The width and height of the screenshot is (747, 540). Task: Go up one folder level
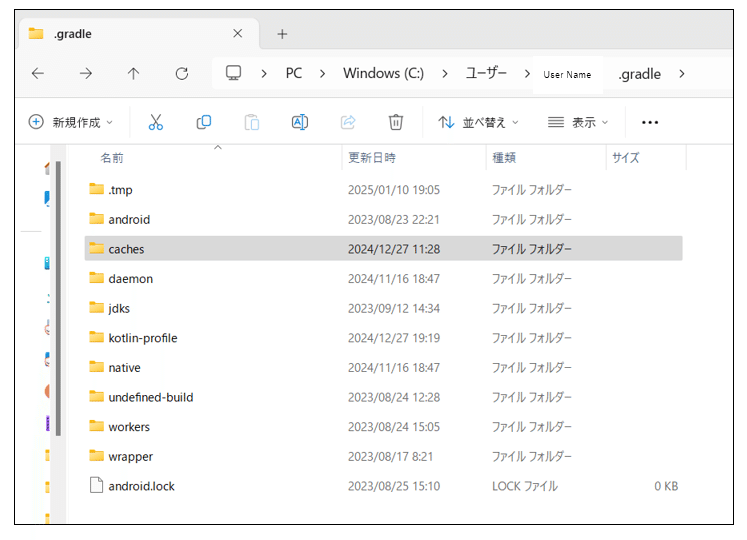pos(133,73)
